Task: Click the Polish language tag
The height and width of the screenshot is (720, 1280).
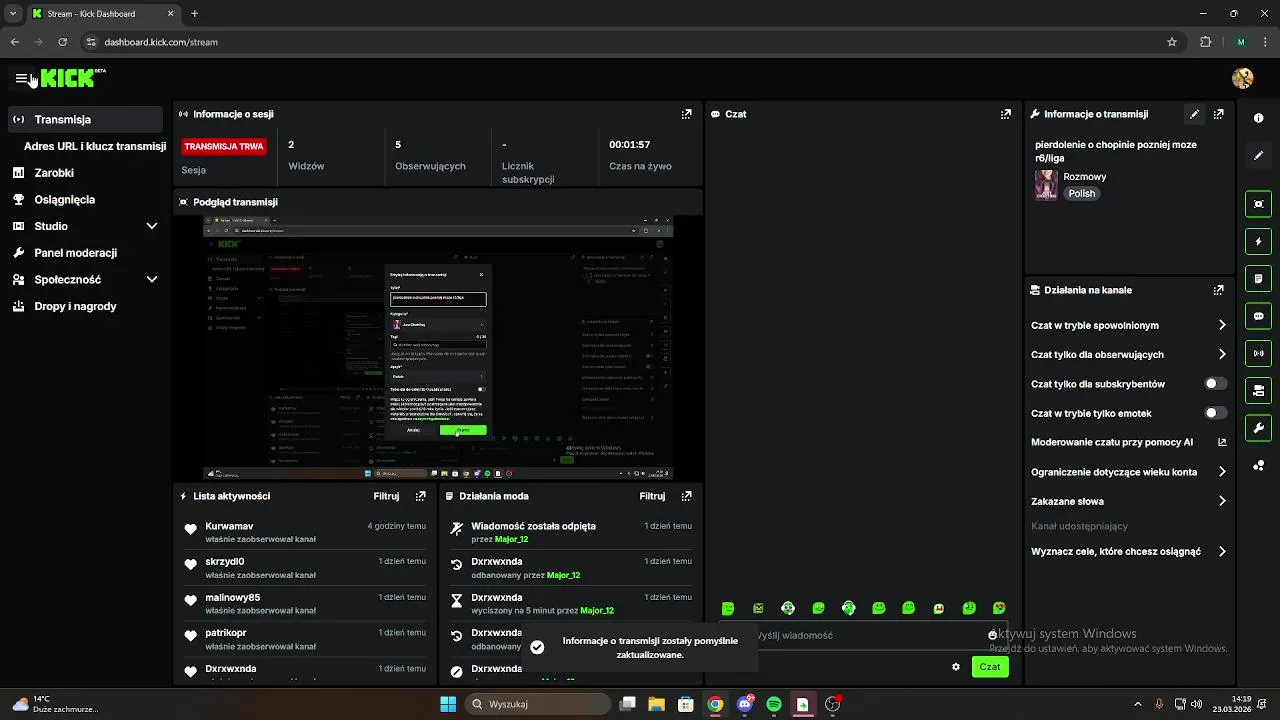Action: [x=1082, y=194]
